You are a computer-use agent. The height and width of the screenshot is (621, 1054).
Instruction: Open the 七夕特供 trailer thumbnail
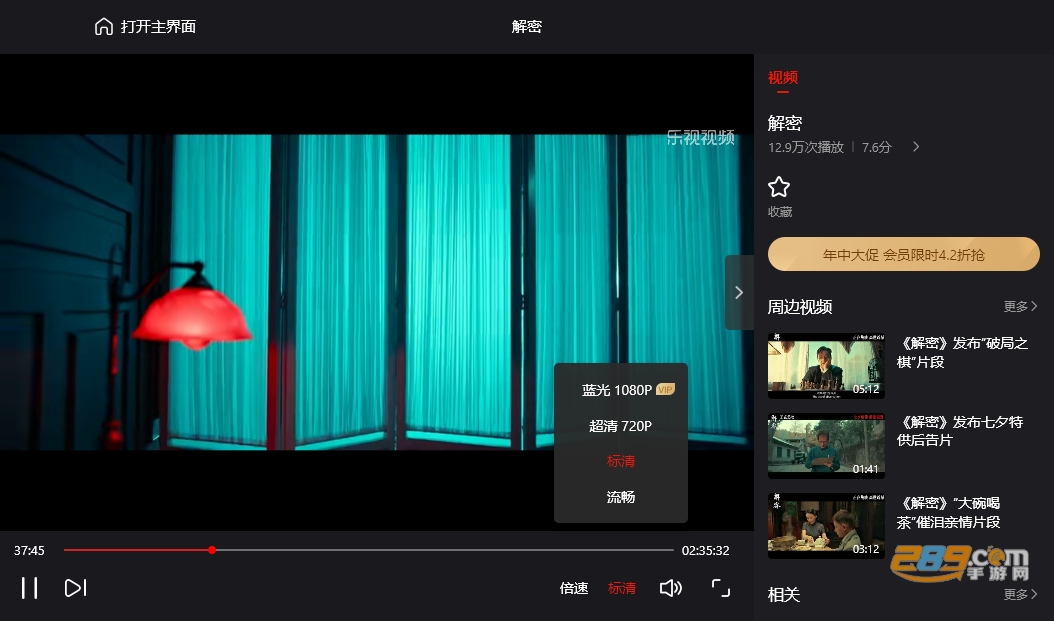(x=826, y=446)
